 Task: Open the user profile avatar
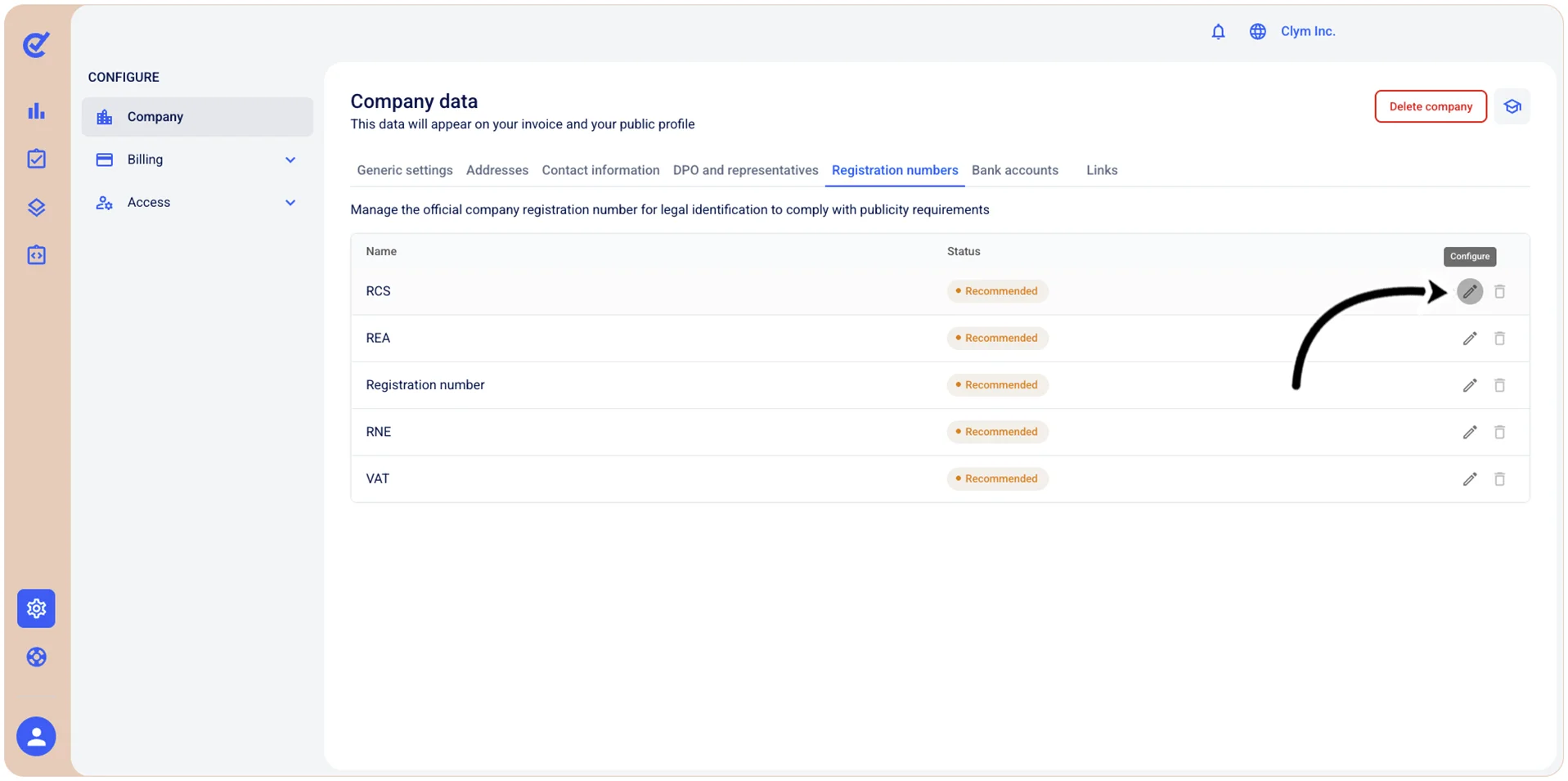[36, 737]
